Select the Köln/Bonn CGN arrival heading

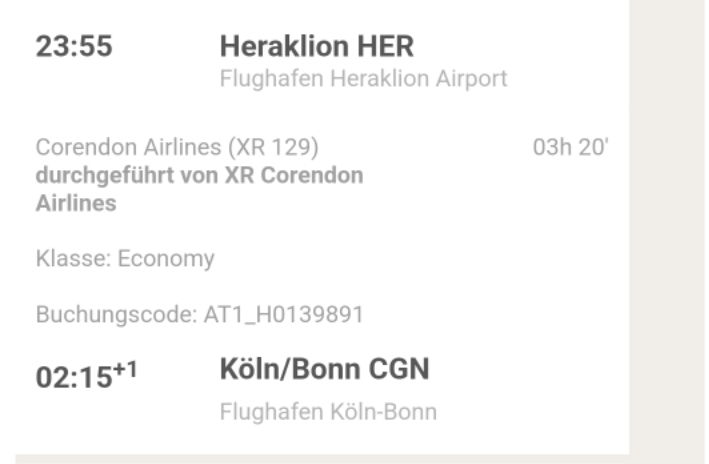point(324,369)
